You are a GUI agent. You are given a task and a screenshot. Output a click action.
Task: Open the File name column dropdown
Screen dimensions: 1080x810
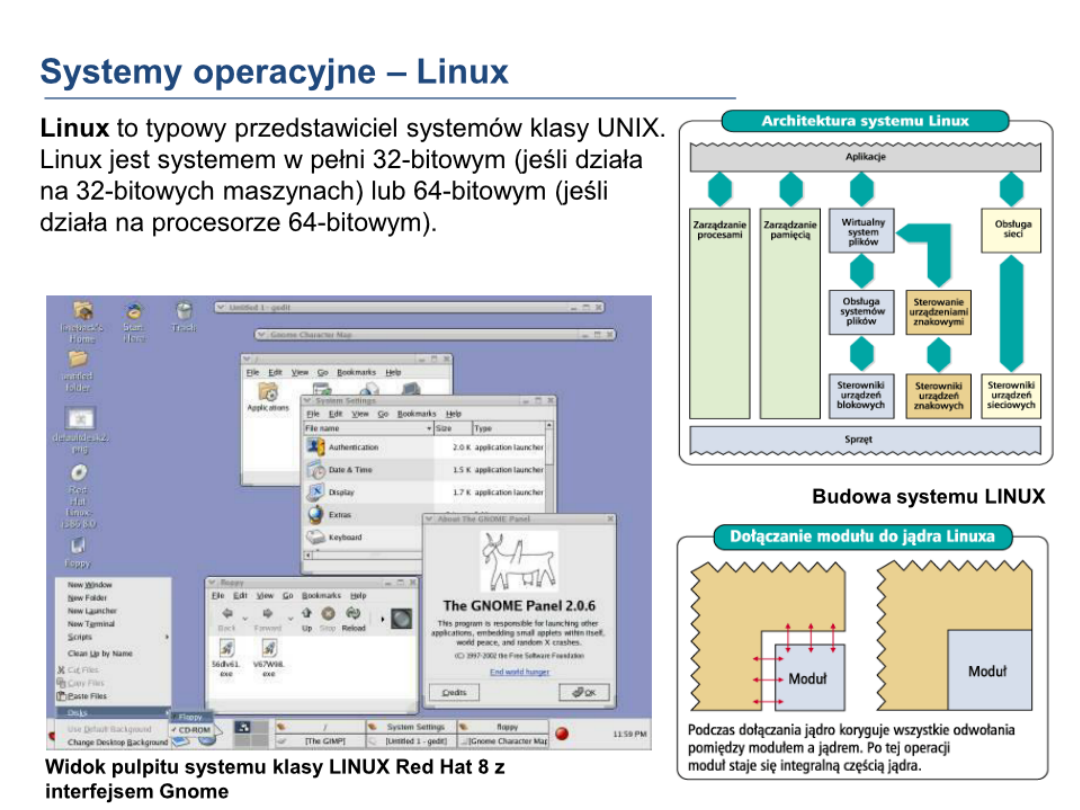coord(429,428)
